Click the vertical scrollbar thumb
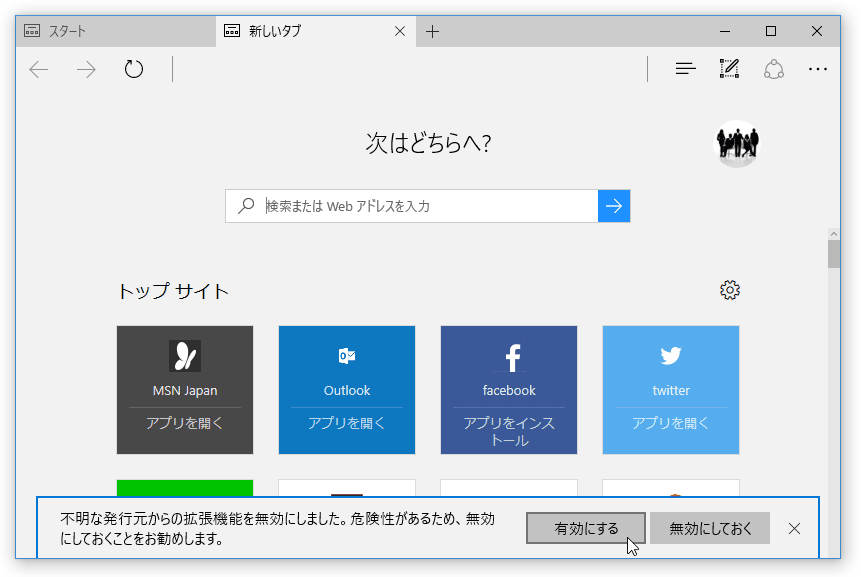 pyautogui.click(x=834, y=254)
